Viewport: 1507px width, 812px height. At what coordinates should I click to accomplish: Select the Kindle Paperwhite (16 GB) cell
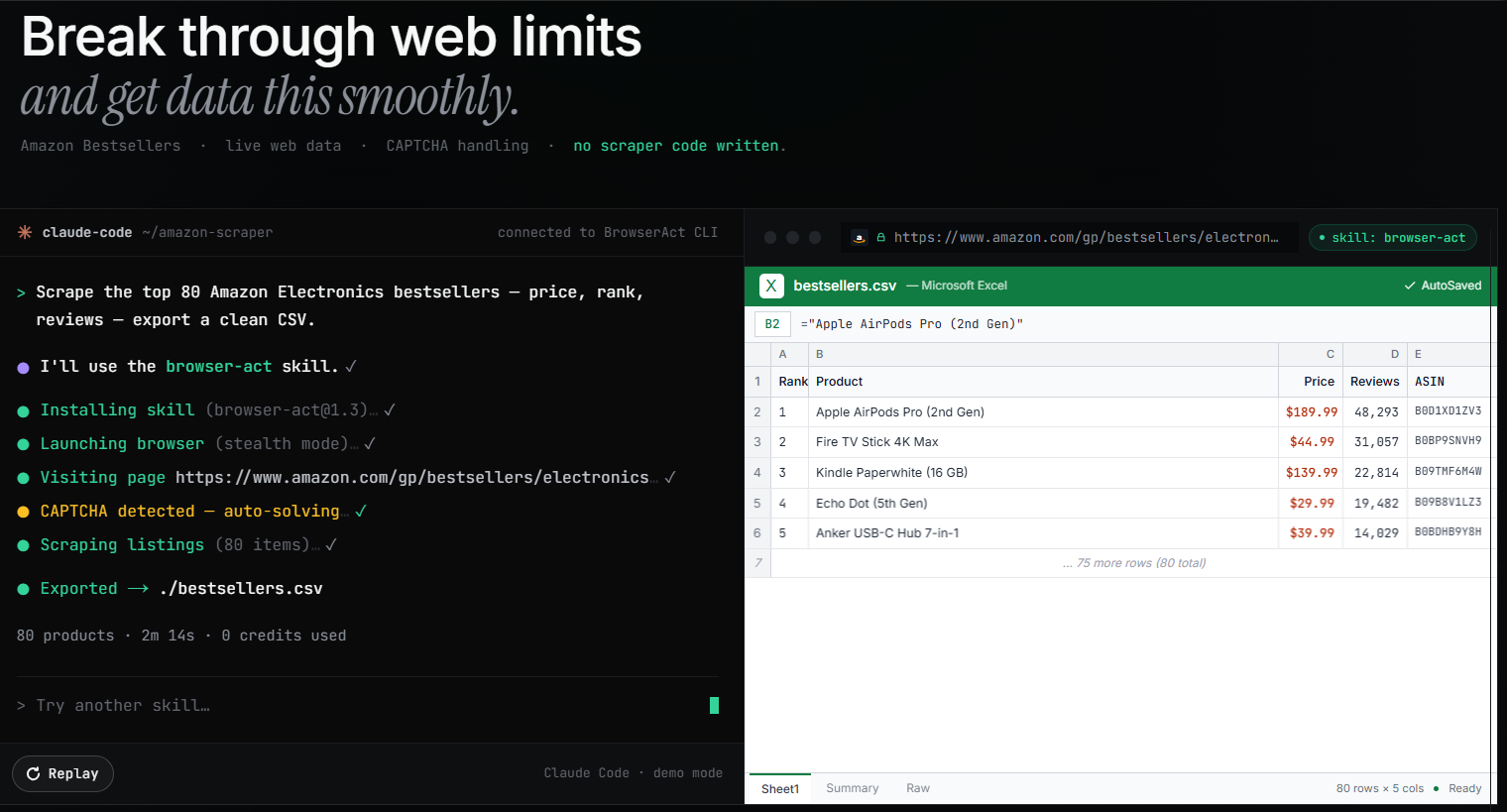point(1044,473)
